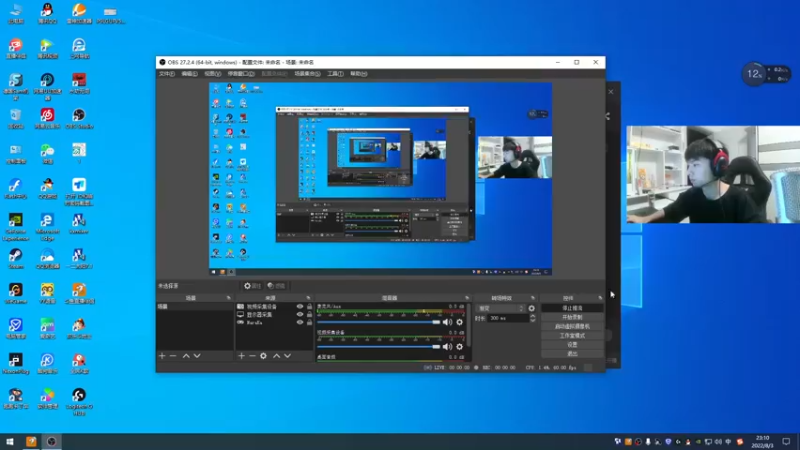800x450 pixels.
Task: Click the taskbar clock showing 23:10
Action: (762, 441)
